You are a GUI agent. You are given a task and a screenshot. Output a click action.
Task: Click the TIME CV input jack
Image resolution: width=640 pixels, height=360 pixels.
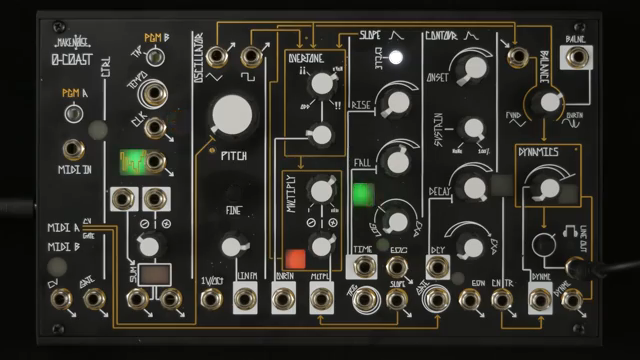(364, 267)
